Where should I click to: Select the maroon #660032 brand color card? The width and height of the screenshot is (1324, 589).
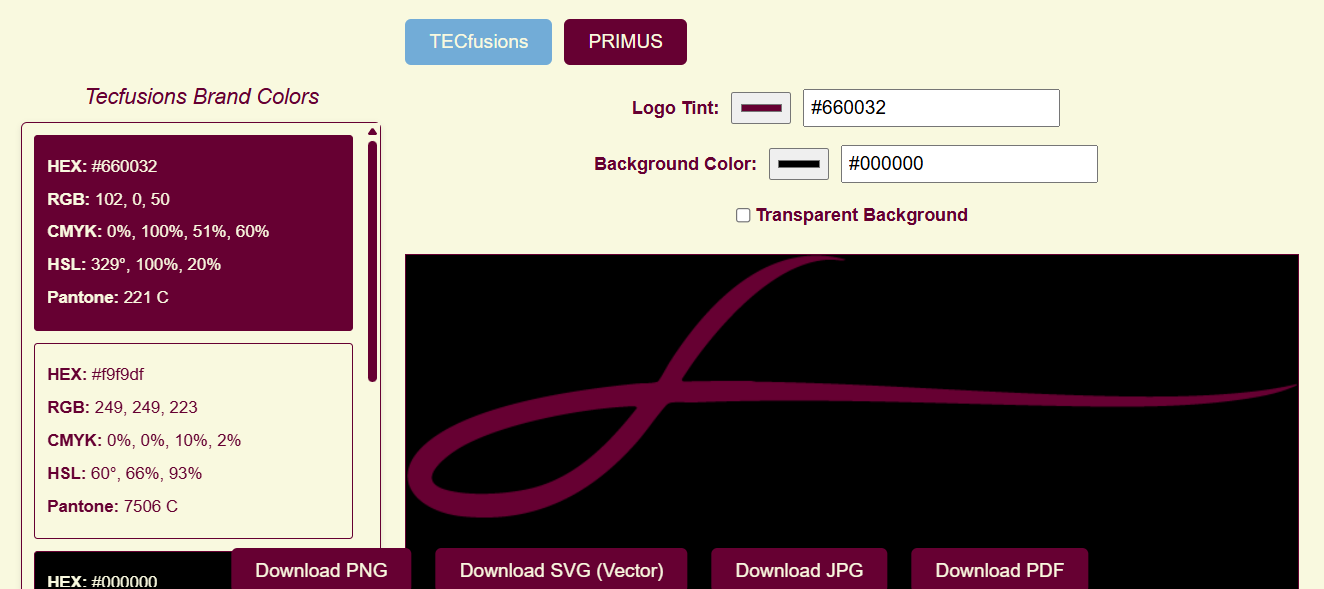click(193, 232)
